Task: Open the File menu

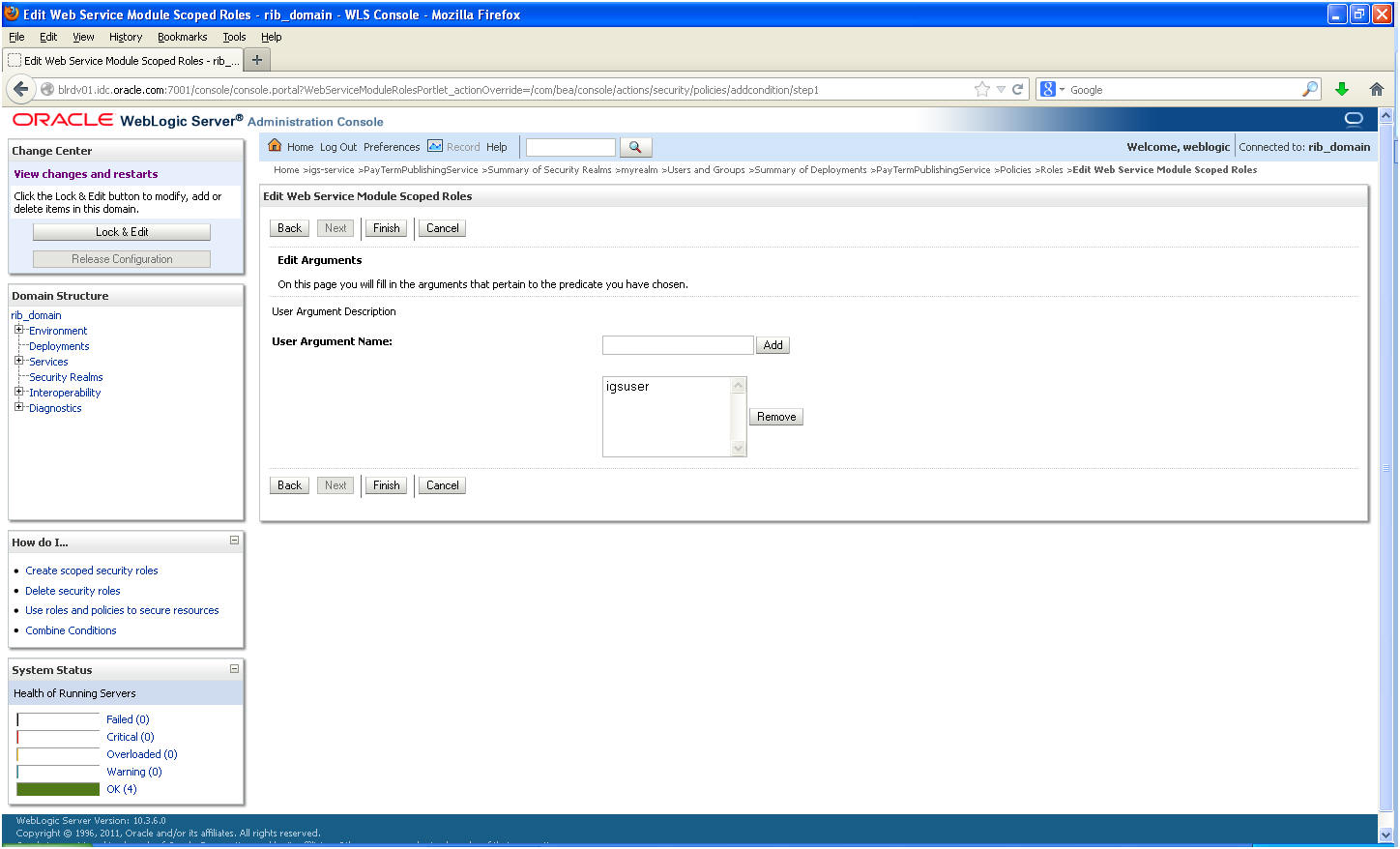Action: [x=16, y=37]
